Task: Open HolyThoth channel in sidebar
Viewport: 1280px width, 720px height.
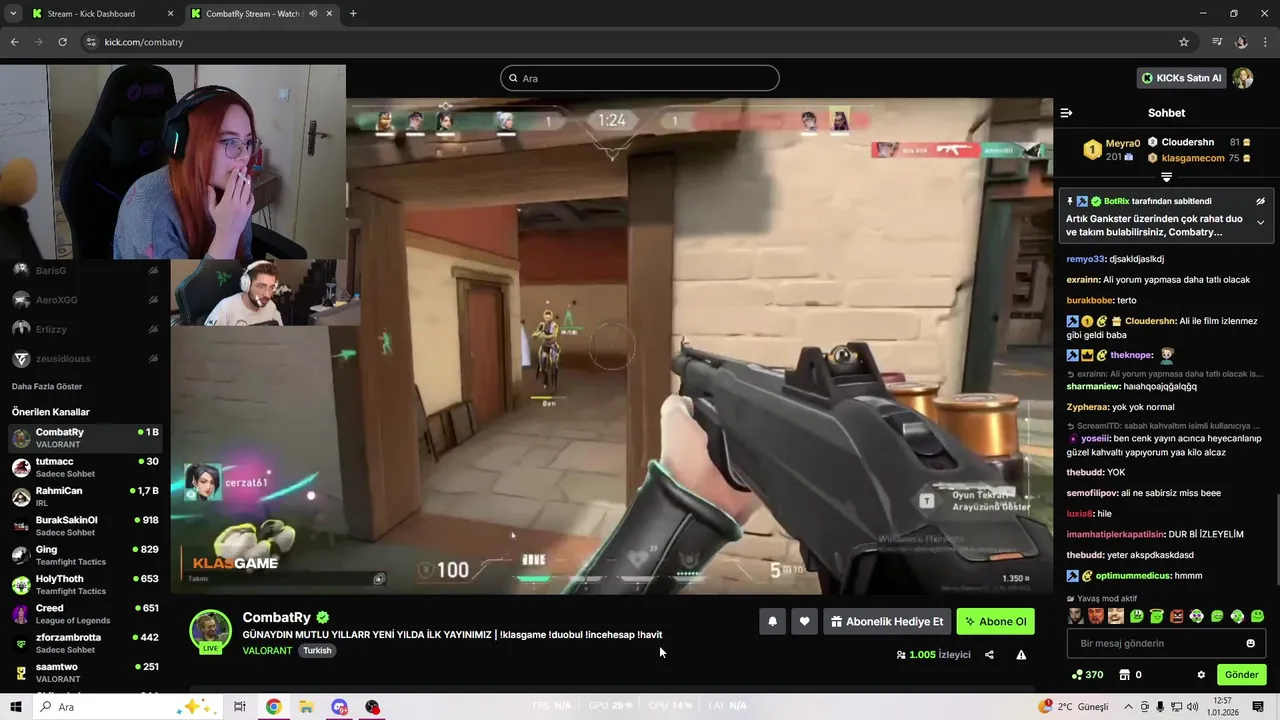Action: (85, 584)
